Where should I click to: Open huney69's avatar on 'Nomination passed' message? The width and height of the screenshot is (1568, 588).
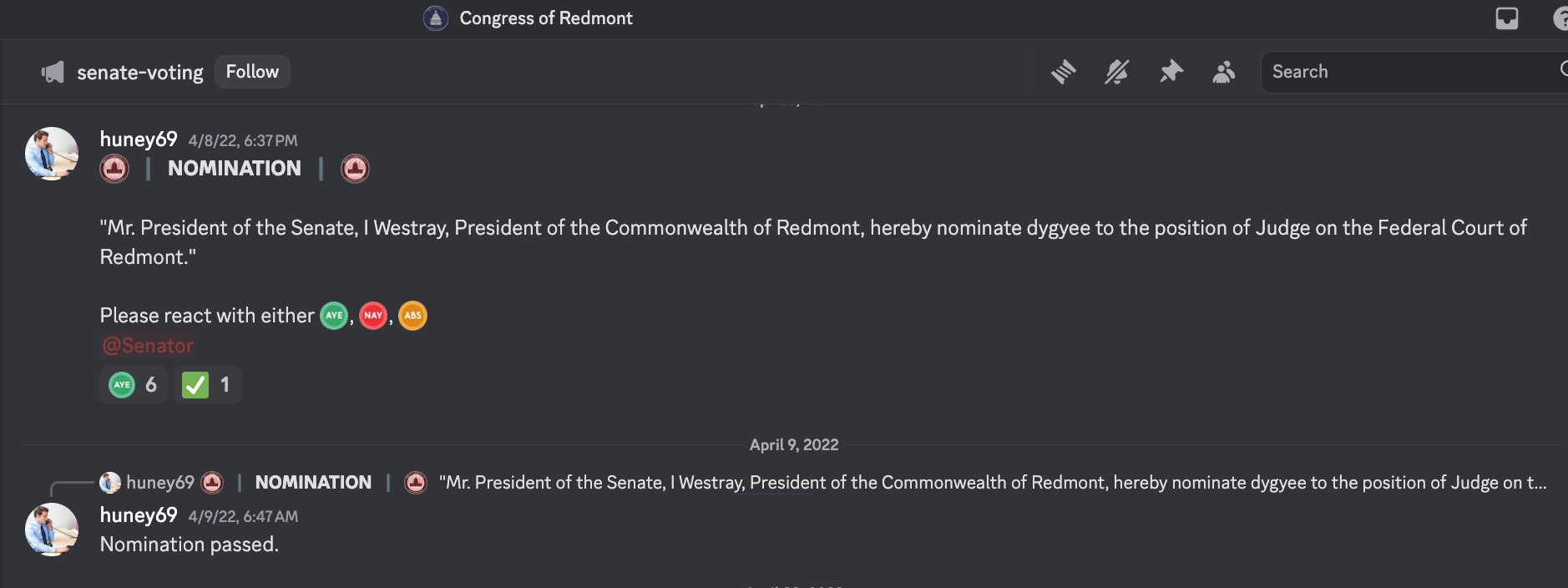[x=52, y=530]
